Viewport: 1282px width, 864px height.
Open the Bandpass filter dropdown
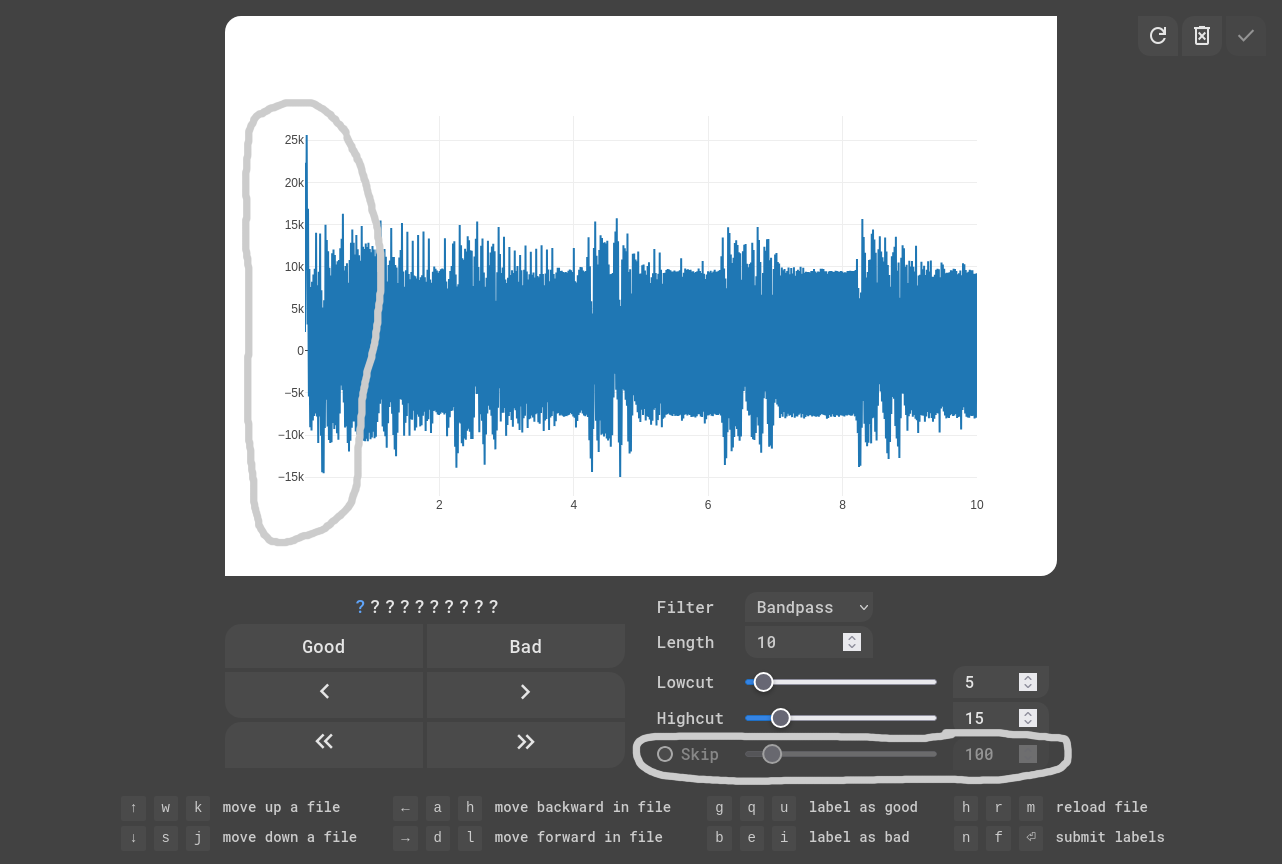808,607
